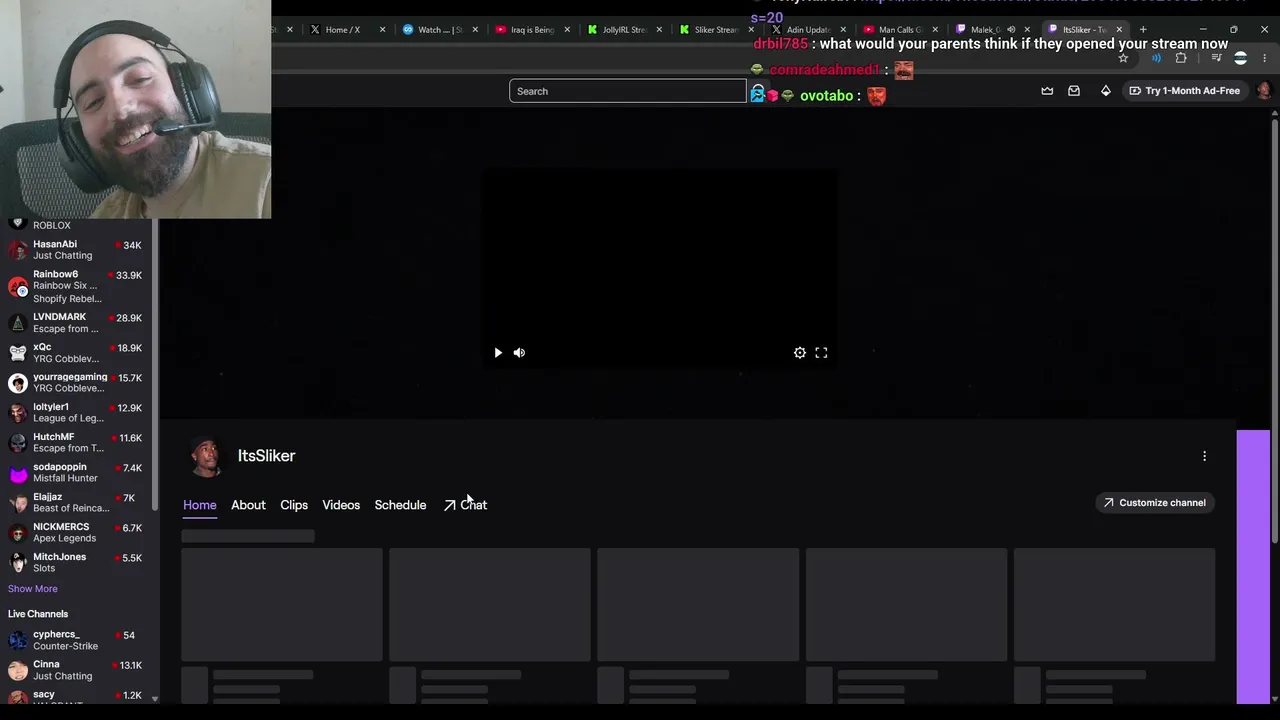The height and width of the screenshot is (720, 1280).
Task: Open the browser three-dot menu
Action: coord(1264,58)
